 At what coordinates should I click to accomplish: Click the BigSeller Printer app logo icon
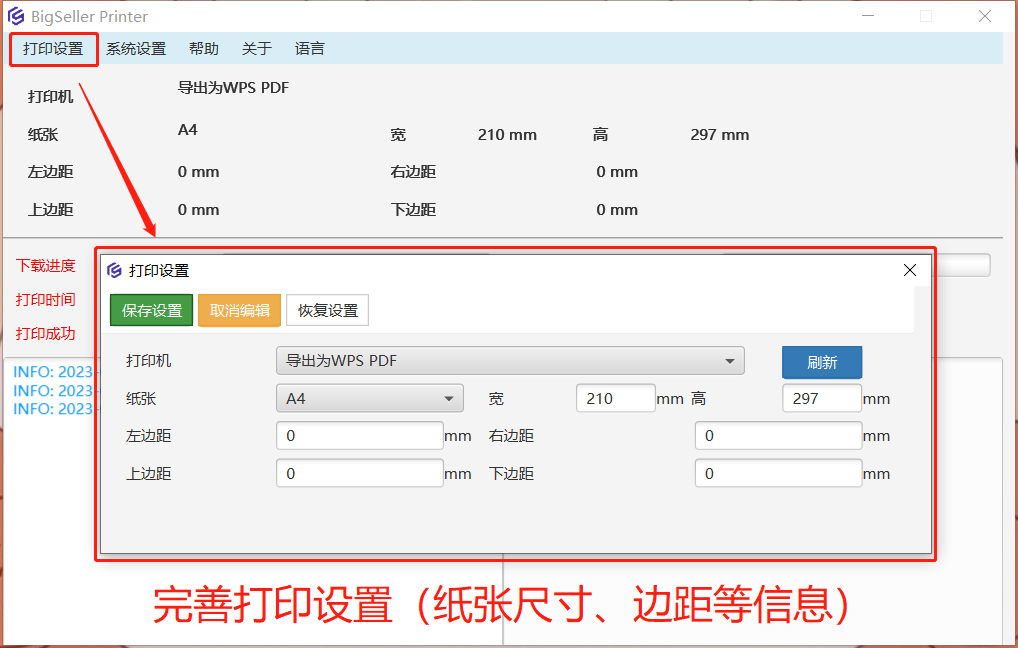coord(16,17)
